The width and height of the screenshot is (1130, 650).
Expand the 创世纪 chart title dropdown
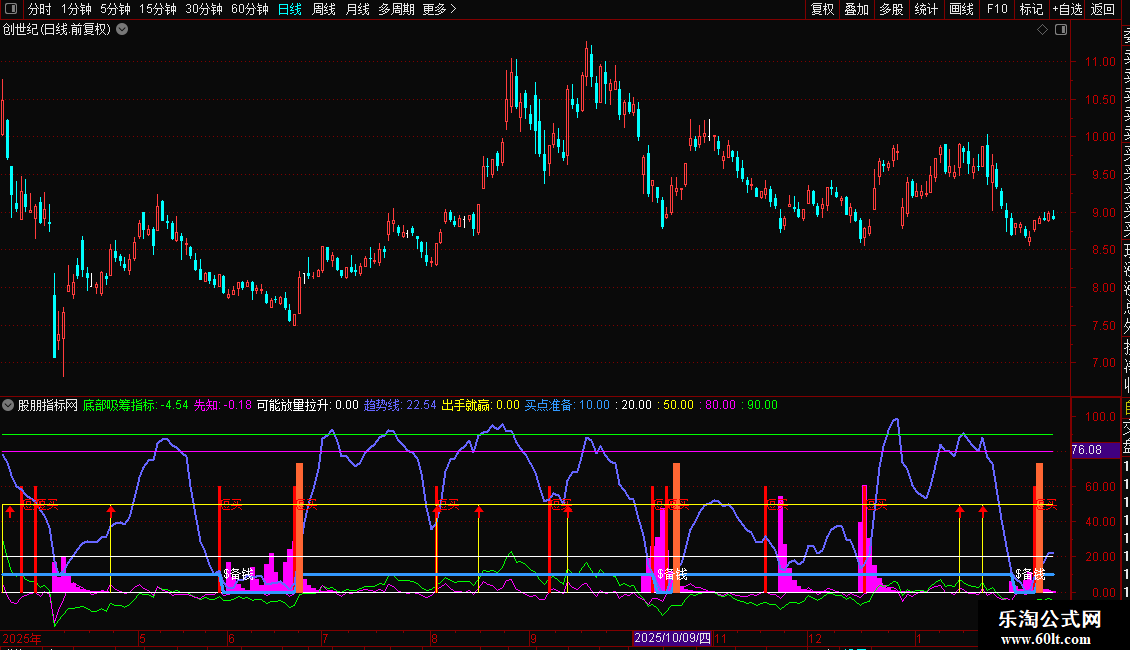[x=122, y=29]
